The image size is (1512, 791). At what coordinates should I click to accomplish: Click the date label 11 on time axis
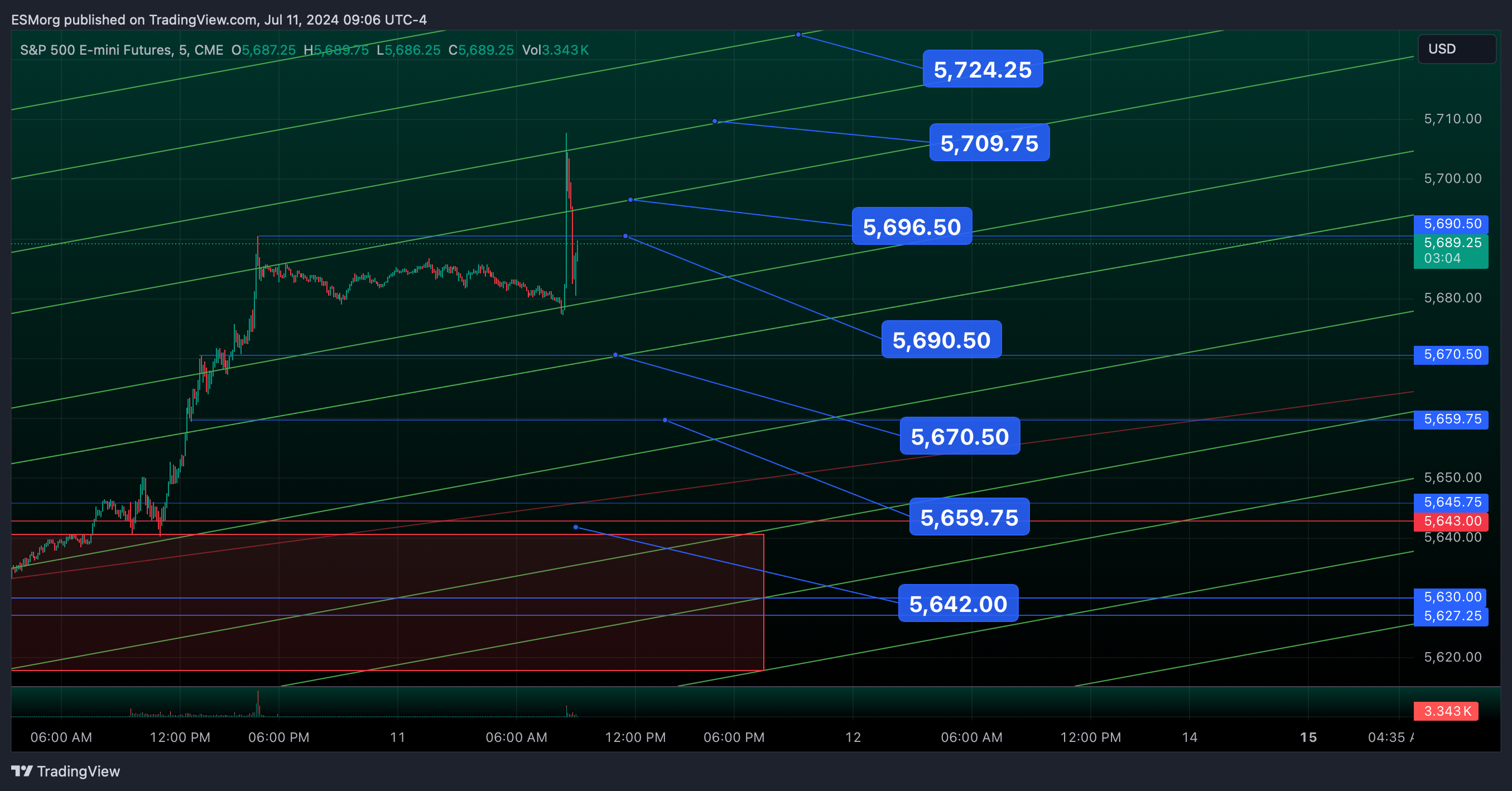click(397, 737)
